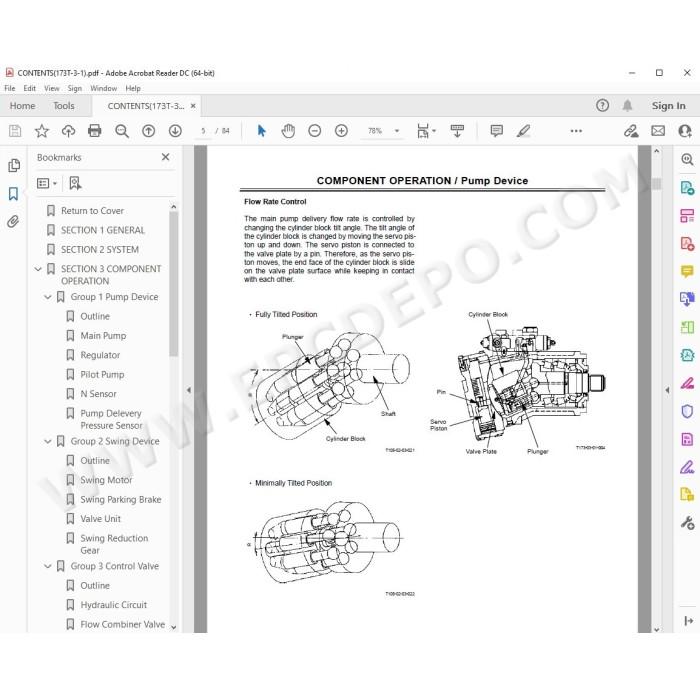The height and width of the screenshot is (700, 700).
Task: Click the Save file icon
Action: coord(15,131)
